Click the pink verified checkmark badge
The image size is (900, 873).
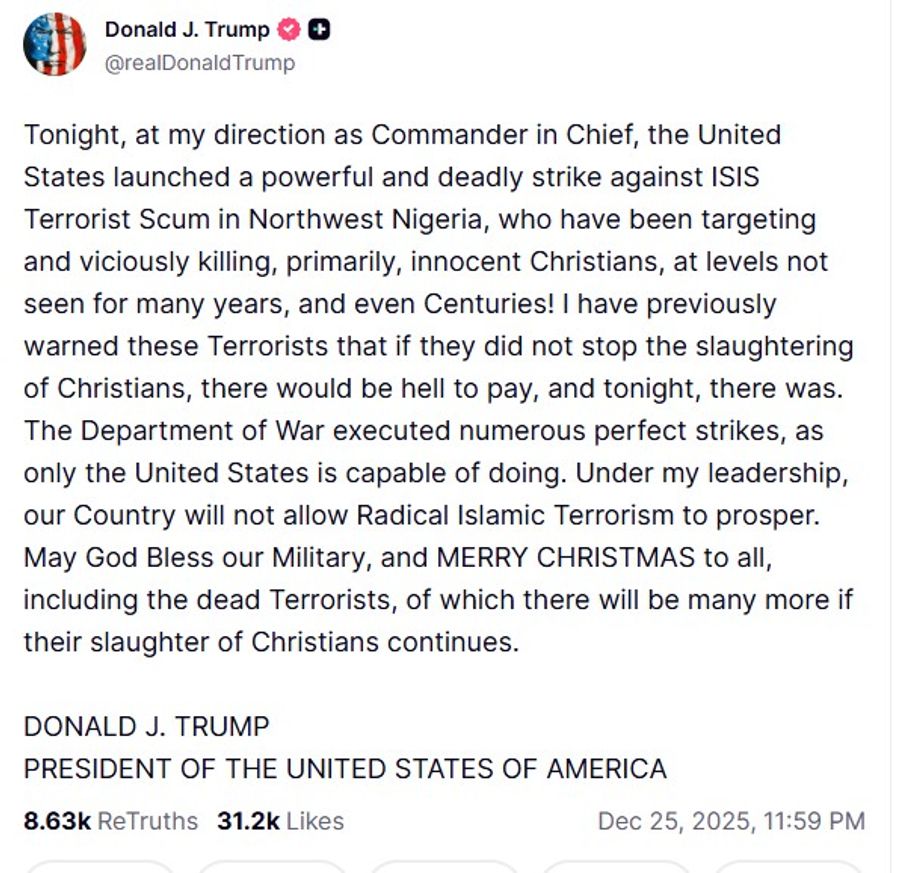[289, 29]
